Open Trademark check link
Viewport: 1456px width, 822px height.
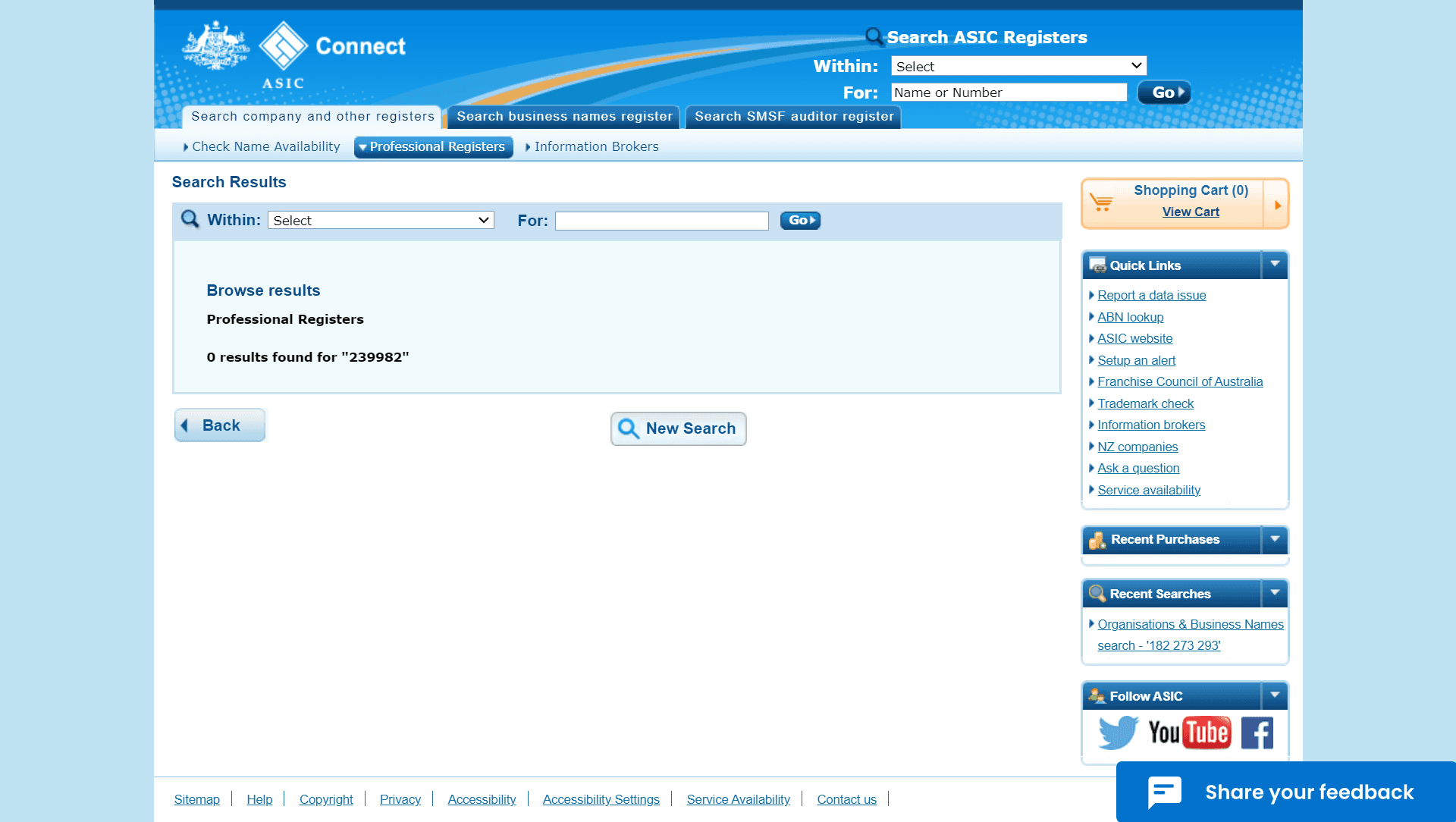(x=1145, y=404)
